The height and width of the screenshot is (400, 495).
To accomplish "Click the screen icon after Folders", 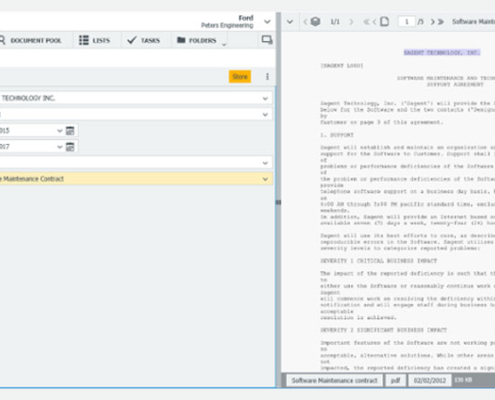I will click(267, 40).
